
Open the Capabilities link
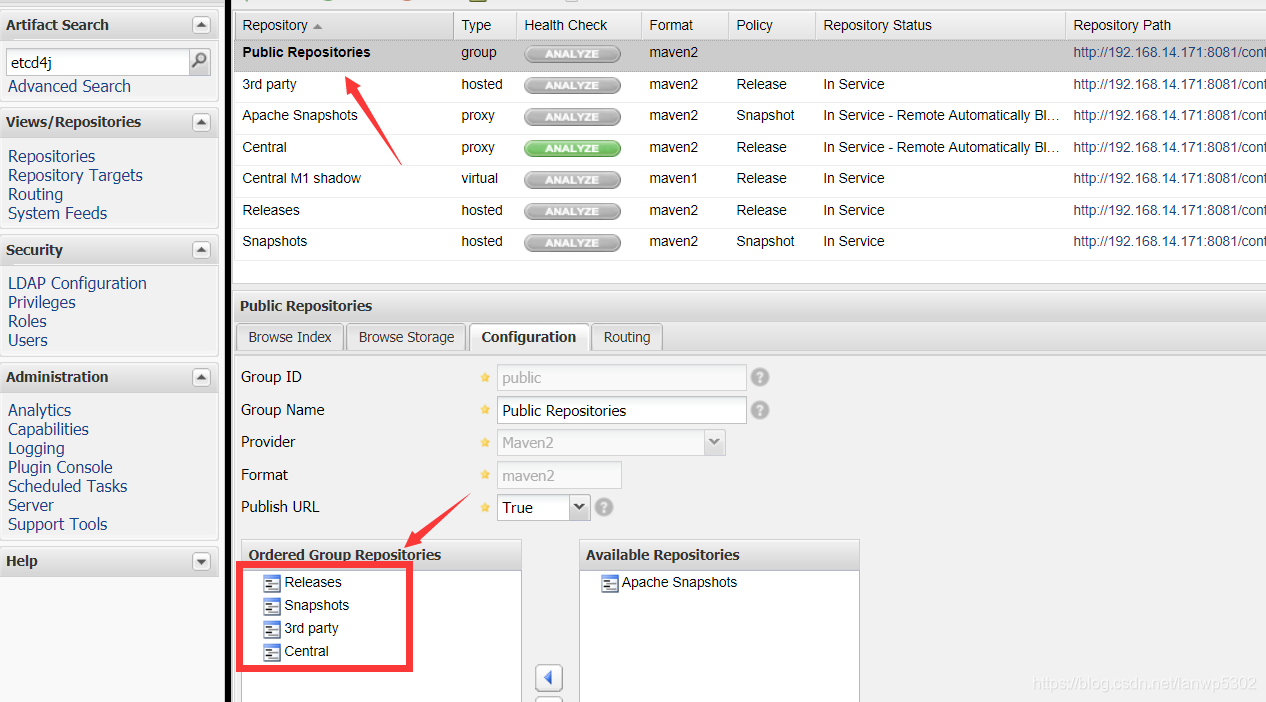coord(48,429)
